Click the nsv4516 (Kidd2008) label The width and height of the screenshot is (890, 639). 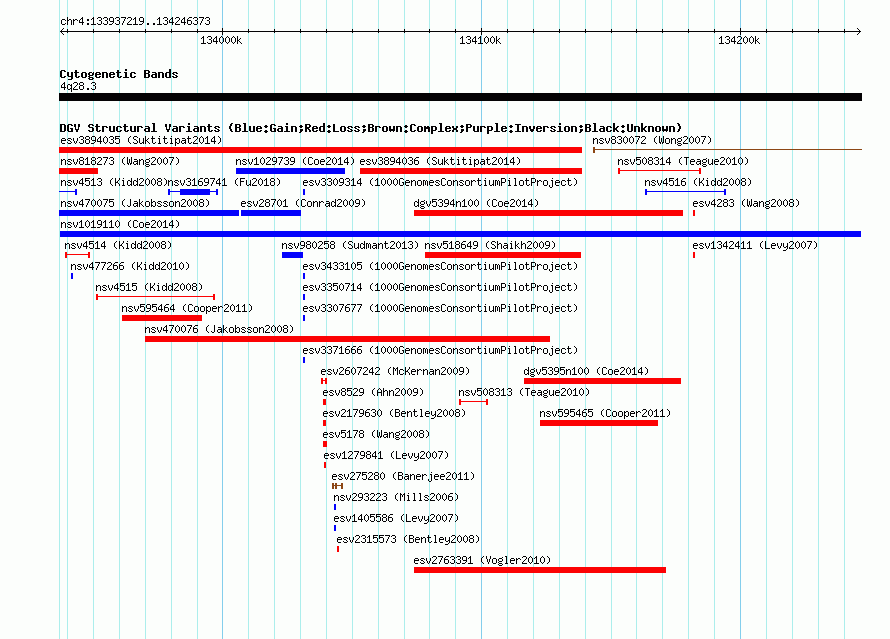[698, 182]
